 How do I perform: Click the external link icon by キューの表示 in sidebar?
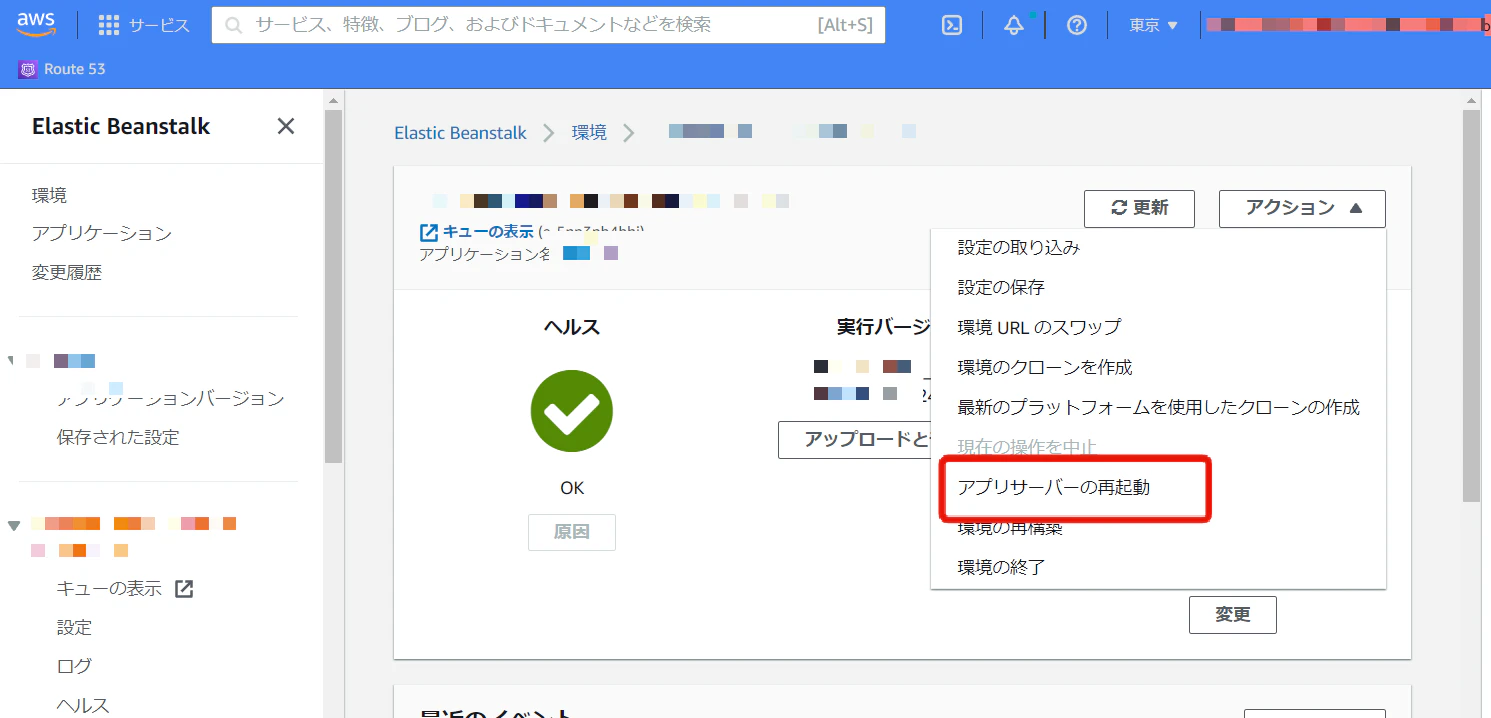click(x=184, y=588)
